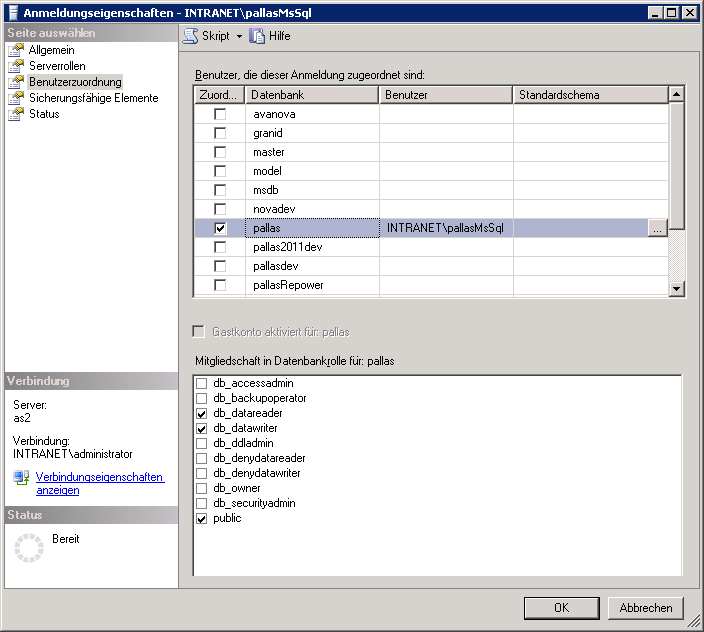Click the Zuord... column header
This screenshot has height=632, width=704.
pyautogui.click(x=220, y=95)
